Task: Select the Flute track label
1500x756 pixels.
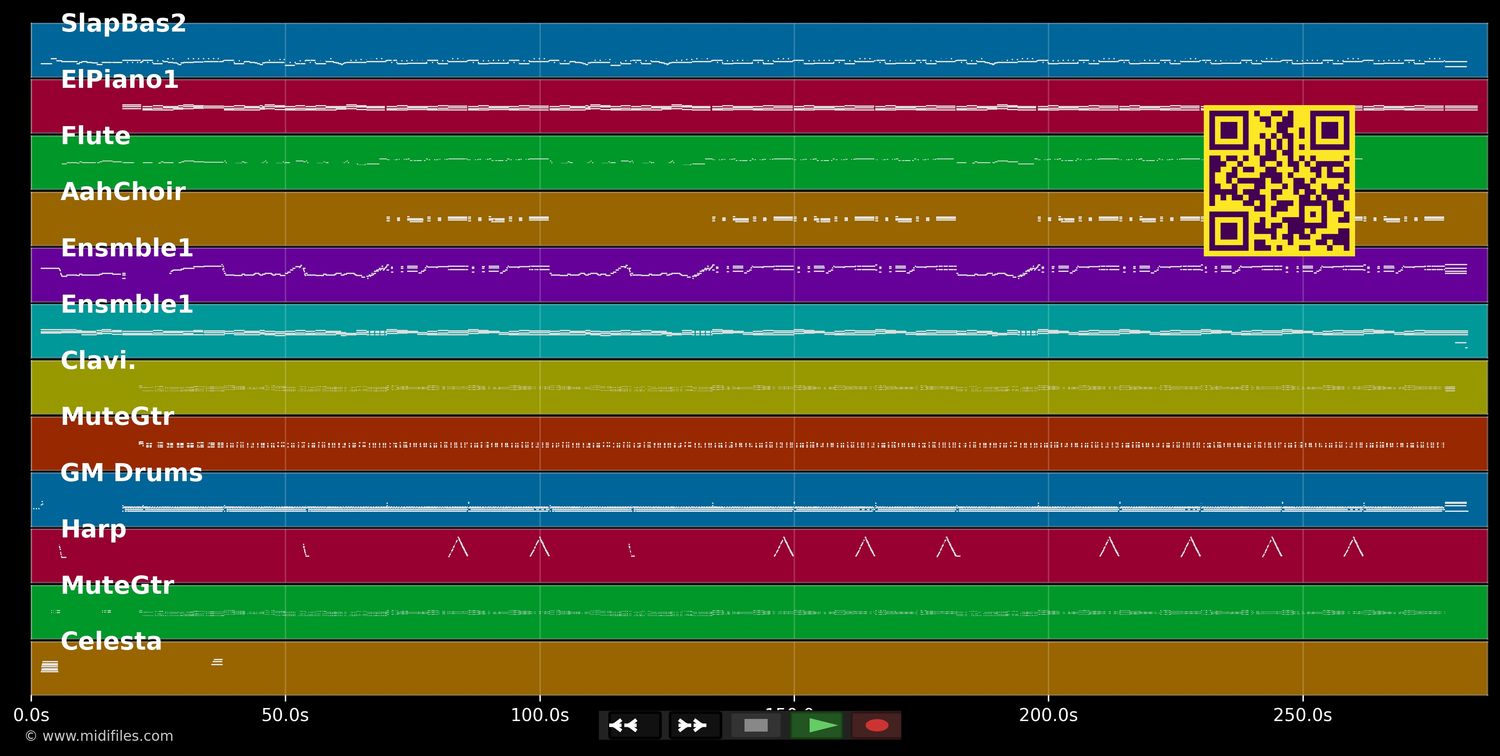Action: pyautogui.click(x=95, y=136)
